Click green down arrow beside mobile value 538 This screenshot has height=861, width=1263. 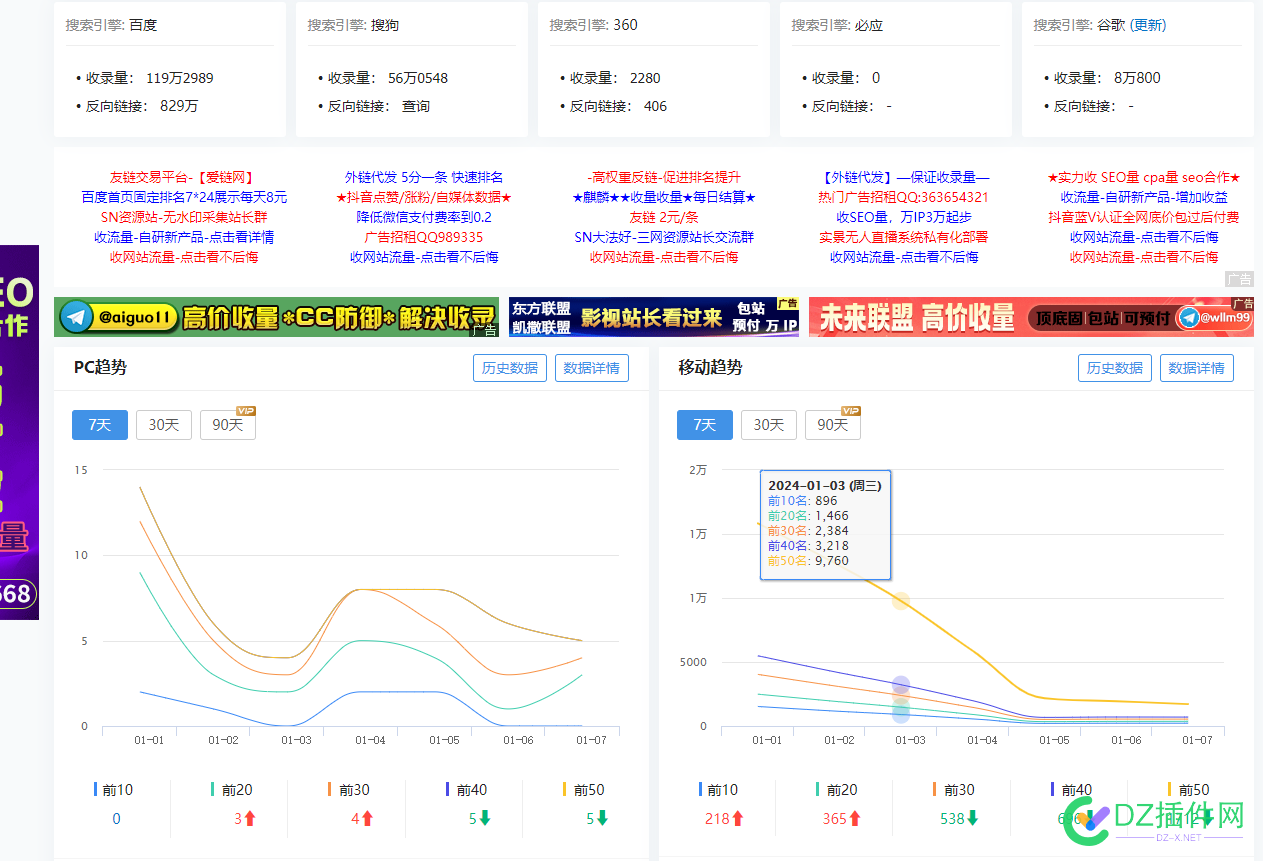972,818
